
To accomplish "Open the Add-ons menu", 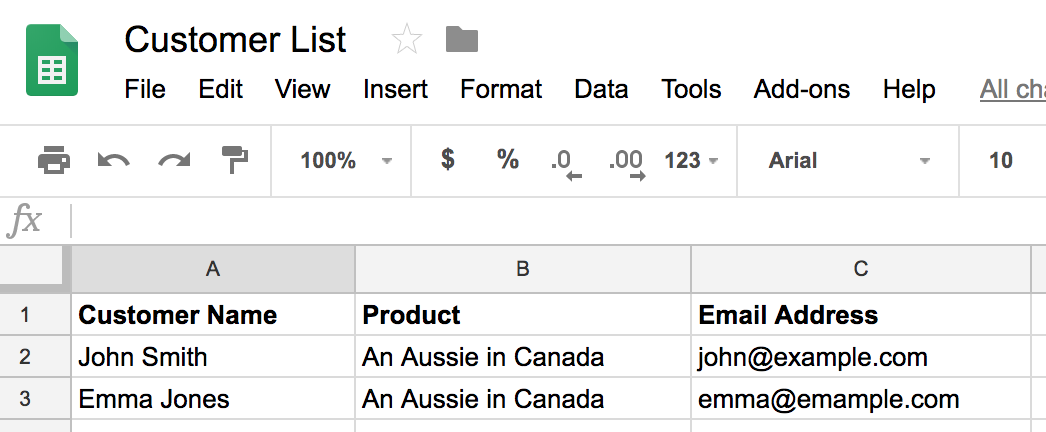I will pos(802,89).
